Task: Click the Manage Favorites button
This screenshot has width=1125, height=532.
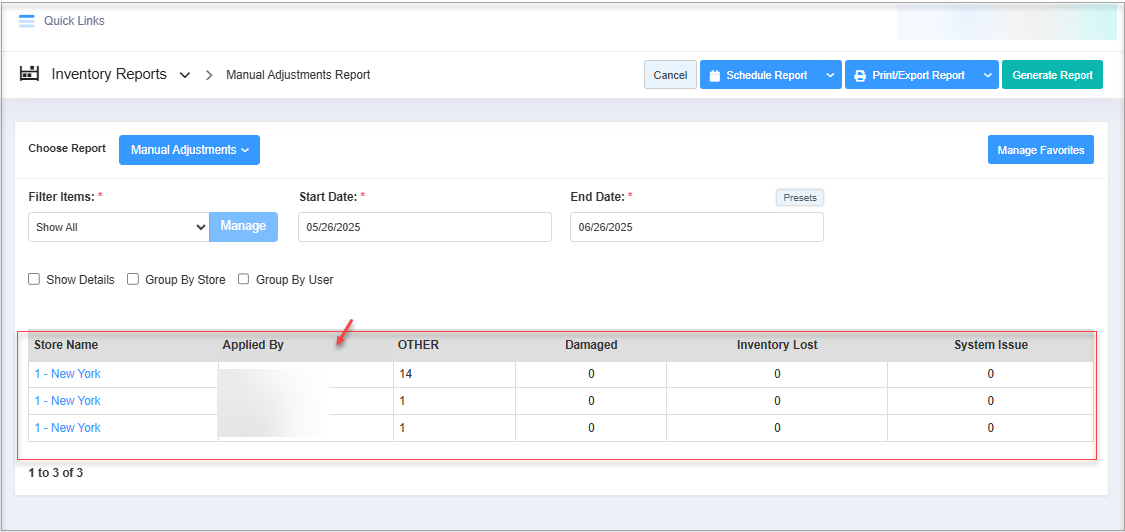Action: pyautogui.click(x=1040, y=150)
